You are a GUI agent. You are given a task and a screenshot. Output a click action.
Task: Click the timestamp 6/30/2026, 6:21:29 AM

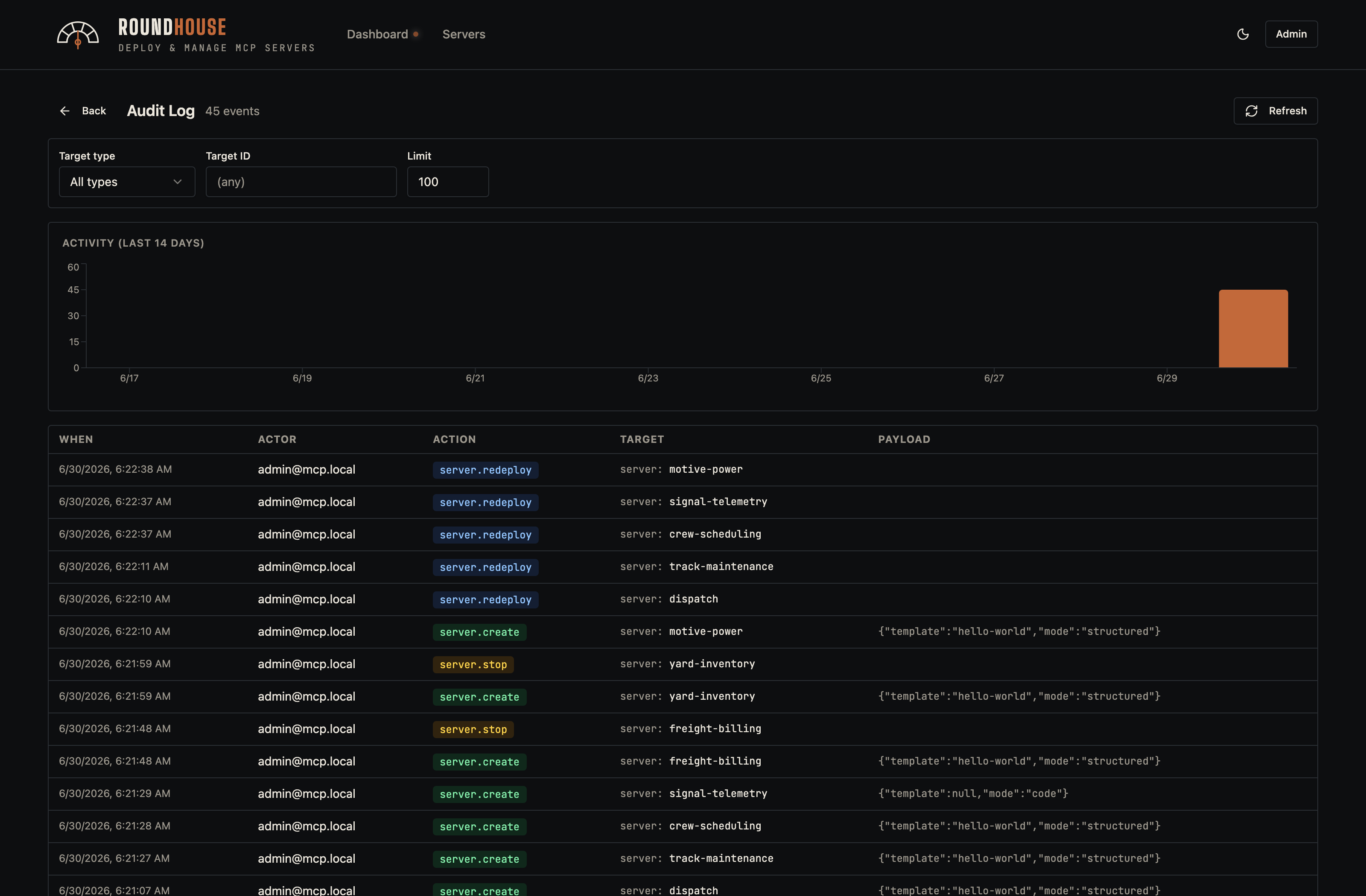(115, 793)
